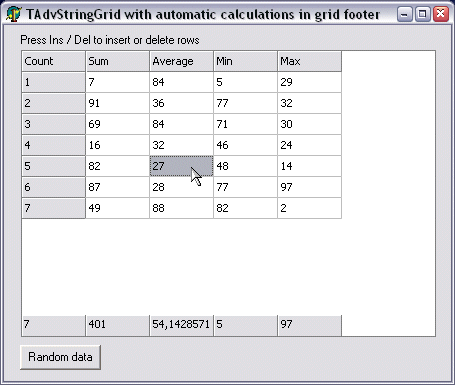
Task: Select Min cell with value 48
Action: (245, 166)
